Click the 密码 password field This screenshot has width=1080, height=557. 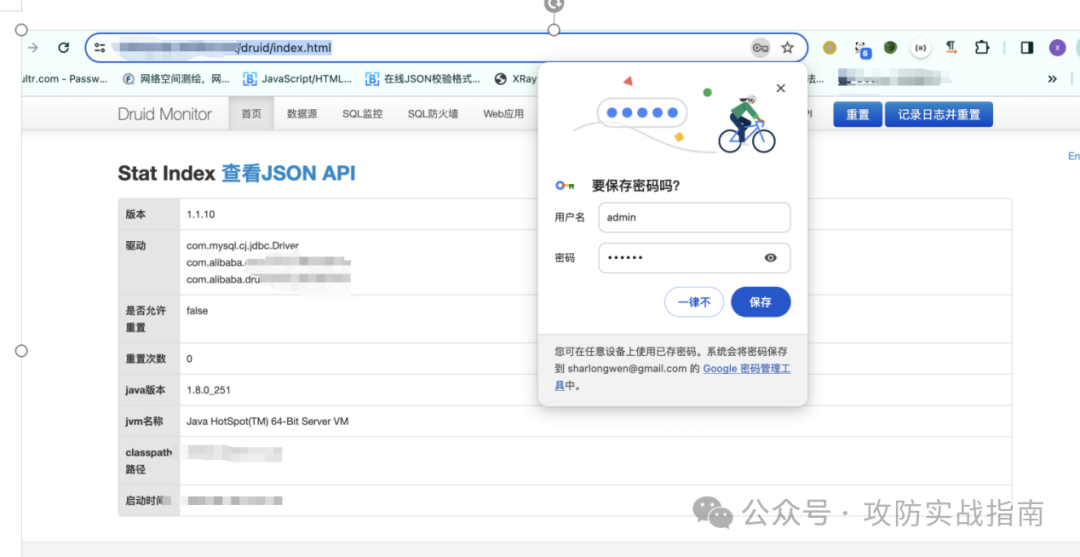point(694,258)
